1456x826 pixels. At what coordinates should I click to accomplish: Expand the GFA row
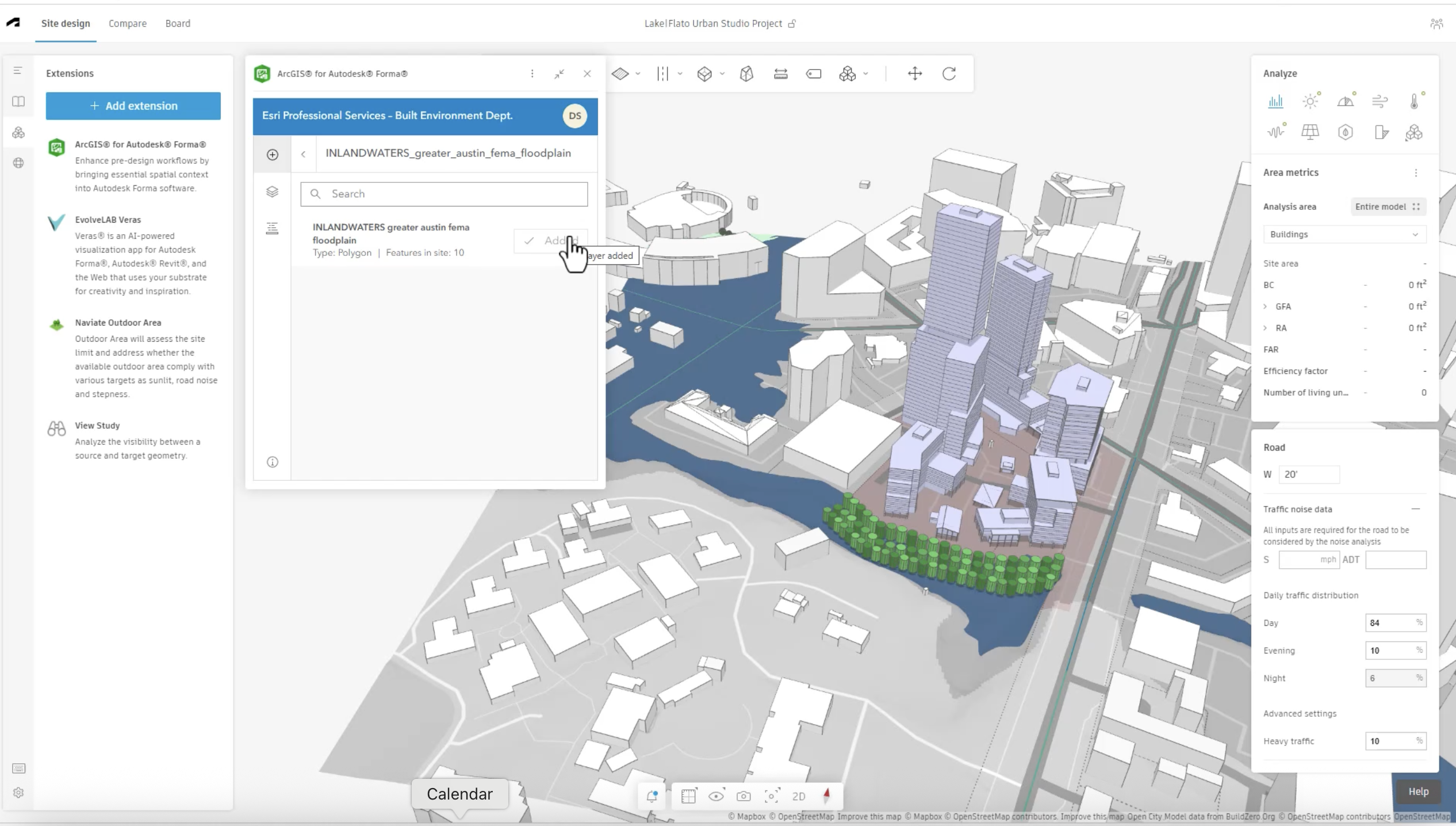(1265, 307)
